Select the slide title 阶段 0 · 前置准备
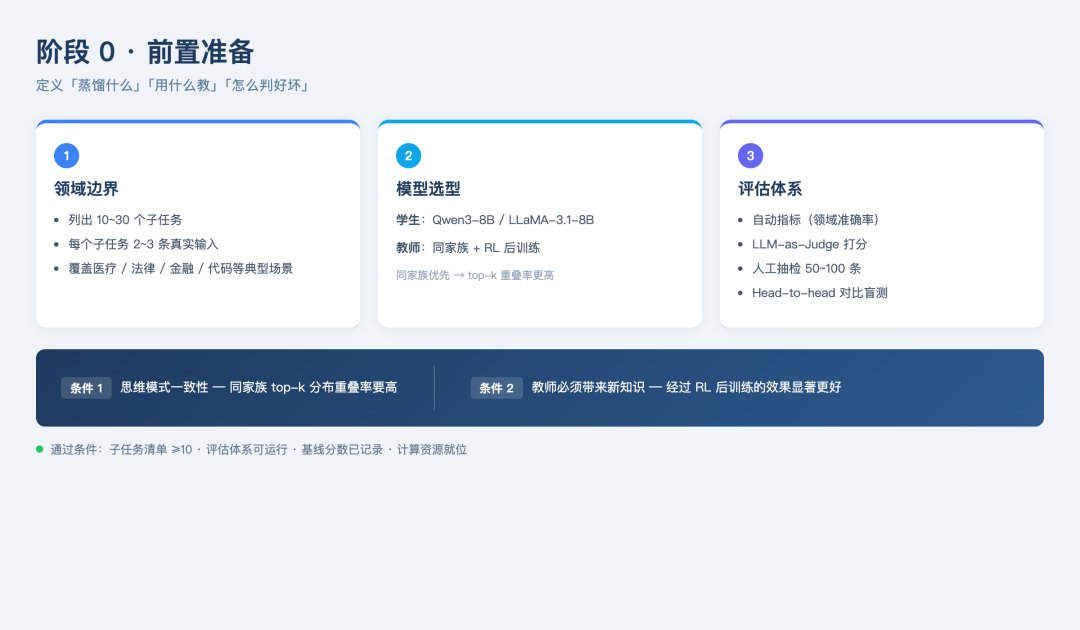Image resolution: width=1080 pixels, height=630 pixels. coord(145,52)
